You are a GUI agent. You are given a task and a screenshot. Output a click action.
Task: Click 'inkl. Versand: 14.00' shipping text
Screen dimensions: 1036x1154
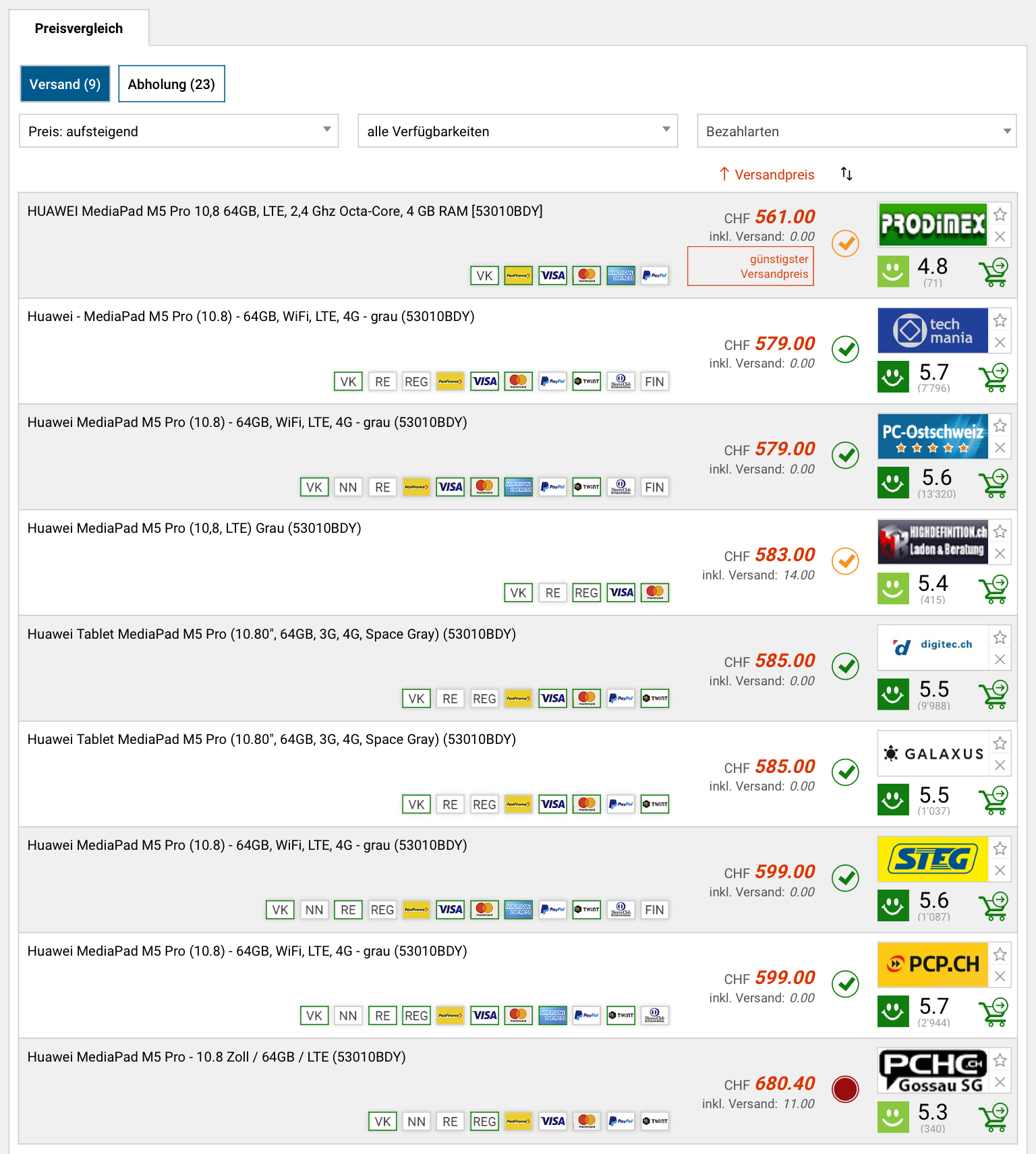click(x=758, y=575)
